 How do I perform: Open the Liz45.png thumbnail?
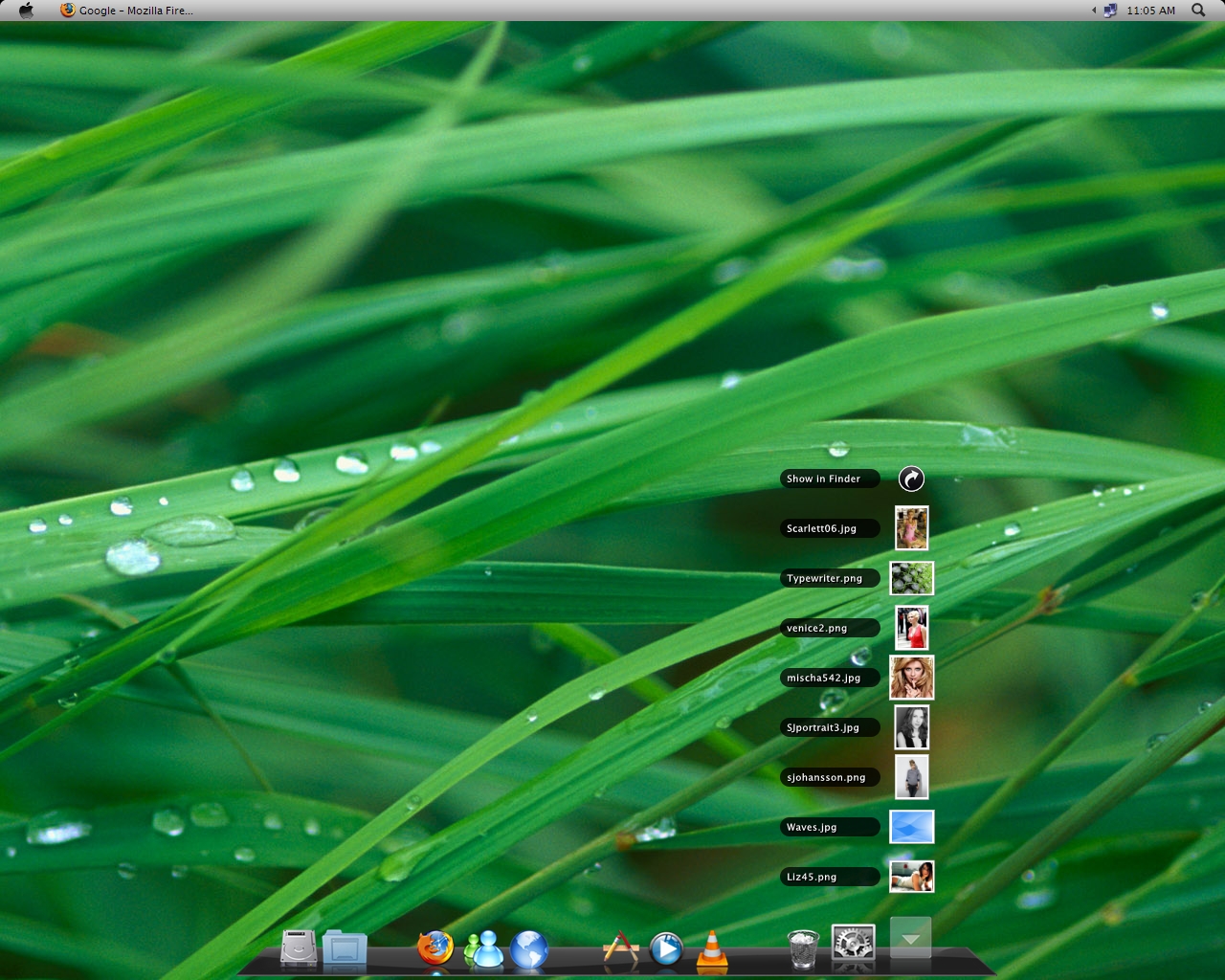pyautogui.click(x=911, y=877)
